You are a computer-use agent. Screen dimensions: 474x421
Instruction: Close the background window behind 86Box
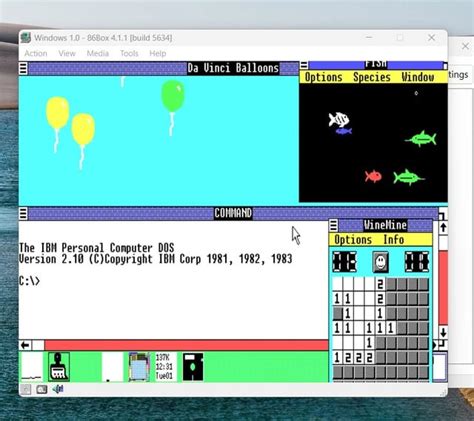click(465, 46)
